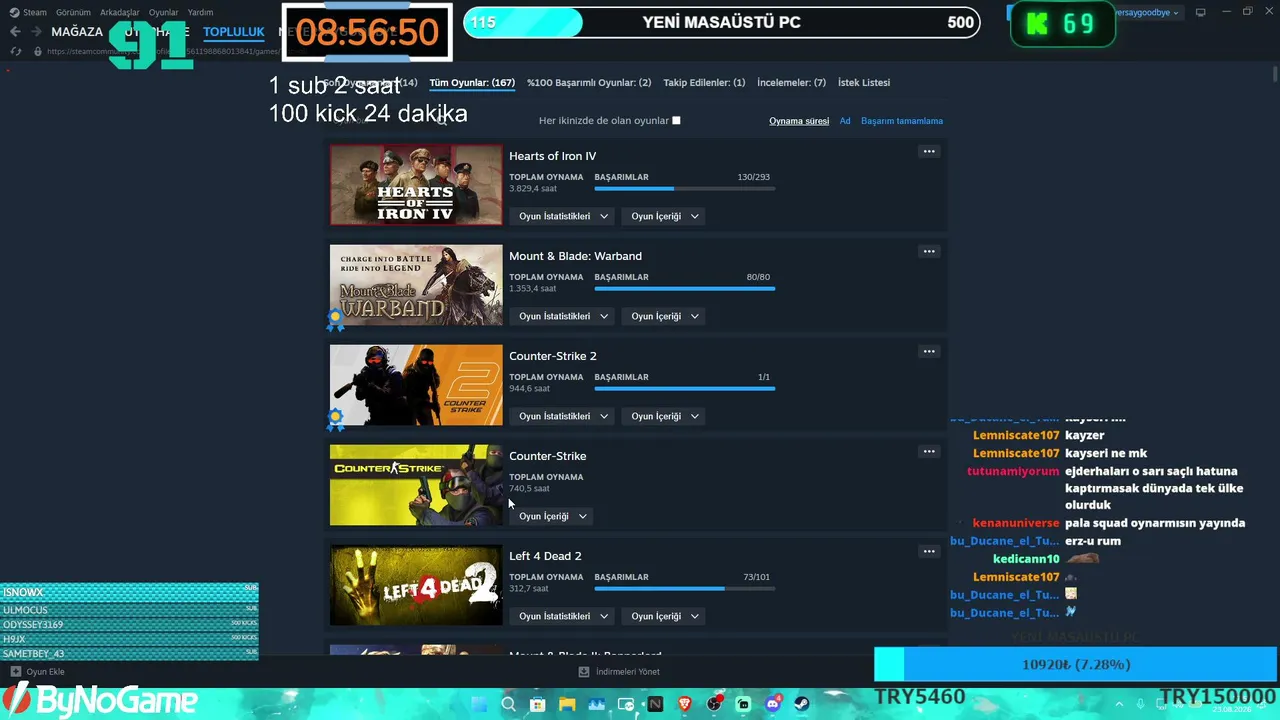Open the Görünüm menu
1280x720 pixels.
[x=73, y=12]
